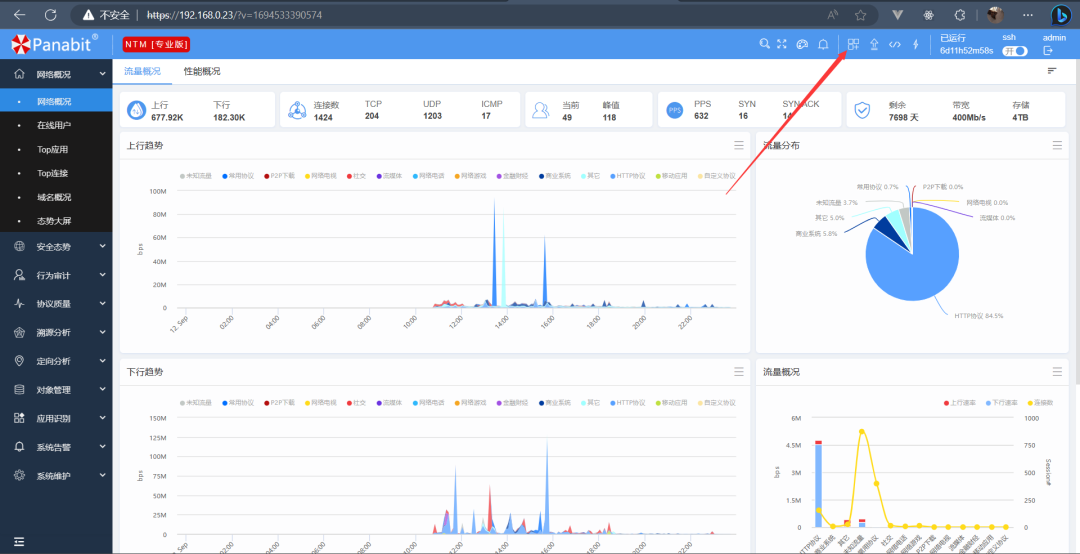Expand the 行为审计 sidebar menu

click(x=56, y=275)
